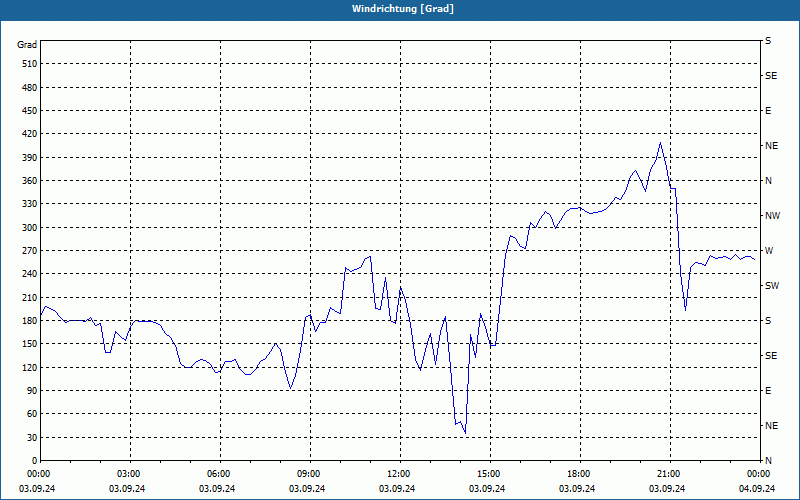Click the 'Grad' unit label on the y-axis

27,45
